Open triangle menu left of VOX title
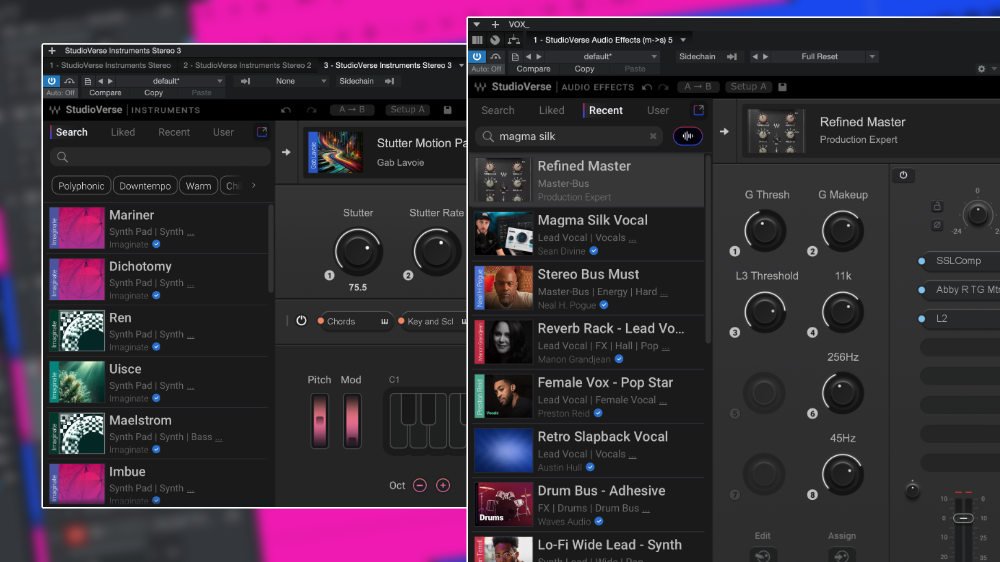Screen dimensions: 1000x562 click(x=476, y=24)
